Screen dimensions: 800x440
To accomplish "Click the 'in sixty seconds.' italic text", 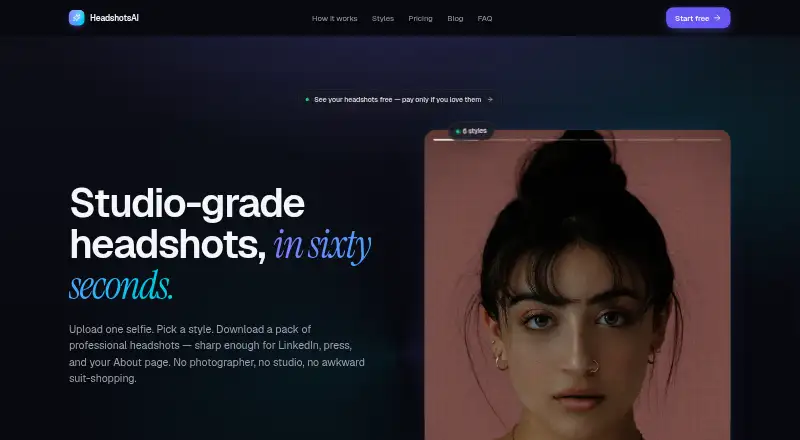I will click(x=219, y=265).
